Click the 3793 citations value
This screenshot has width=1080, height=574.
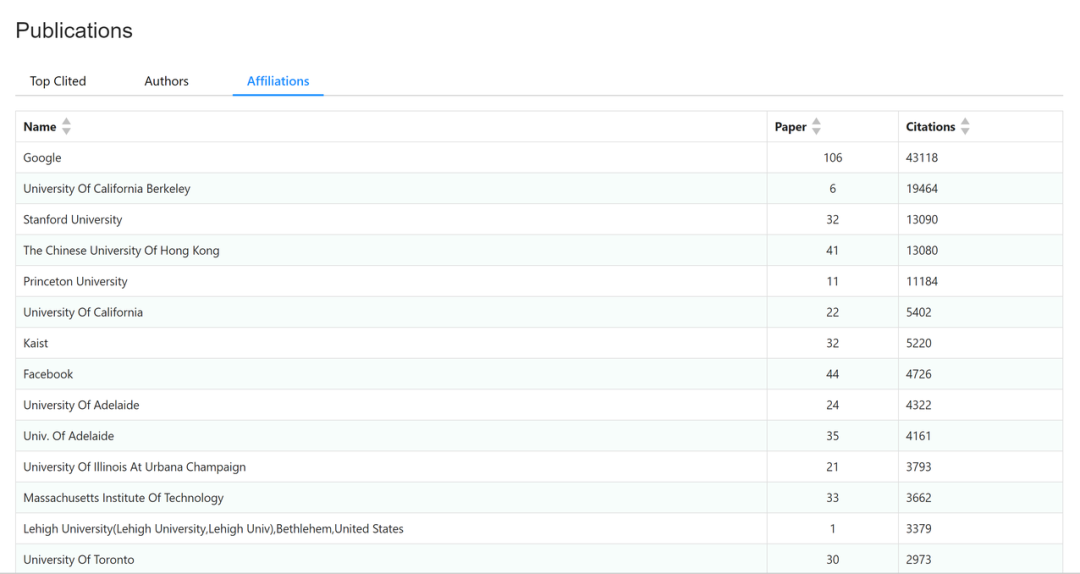[919, 467]
